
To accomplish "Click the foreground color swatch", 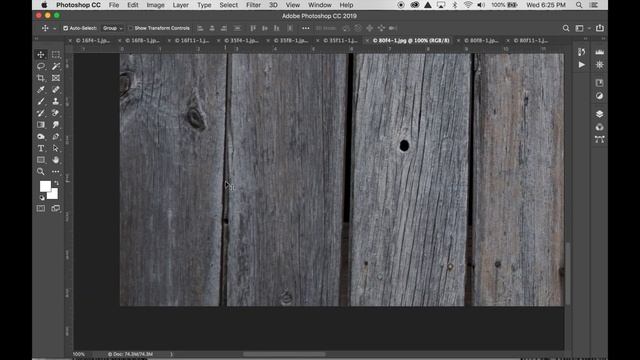I will 45,186.
